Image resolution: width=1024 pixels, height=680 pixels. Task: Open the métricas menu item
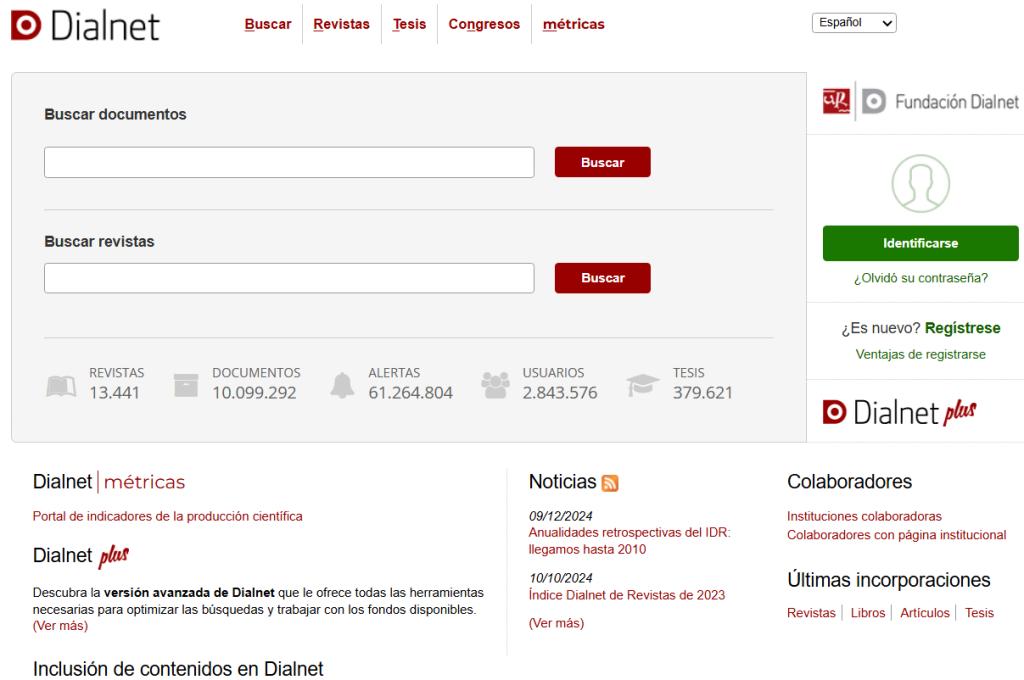pos(573,24)
